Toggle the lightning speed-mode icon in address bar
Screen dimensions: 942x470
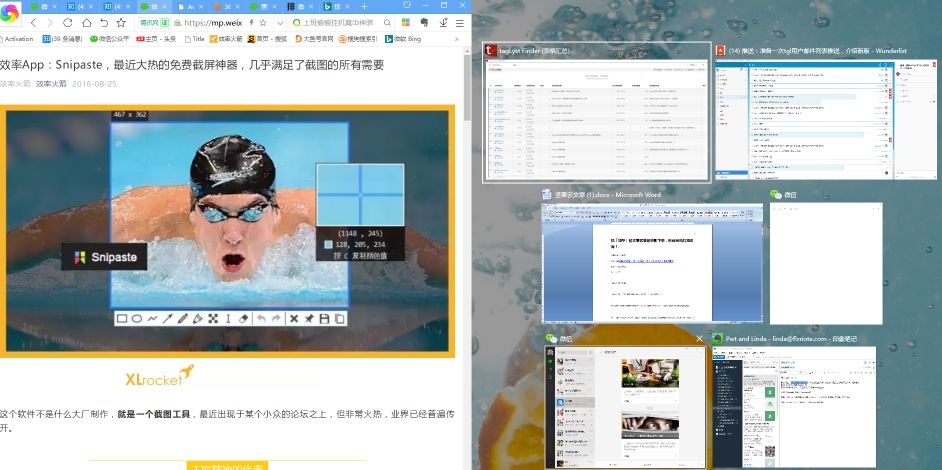click(x=251, y=23)
